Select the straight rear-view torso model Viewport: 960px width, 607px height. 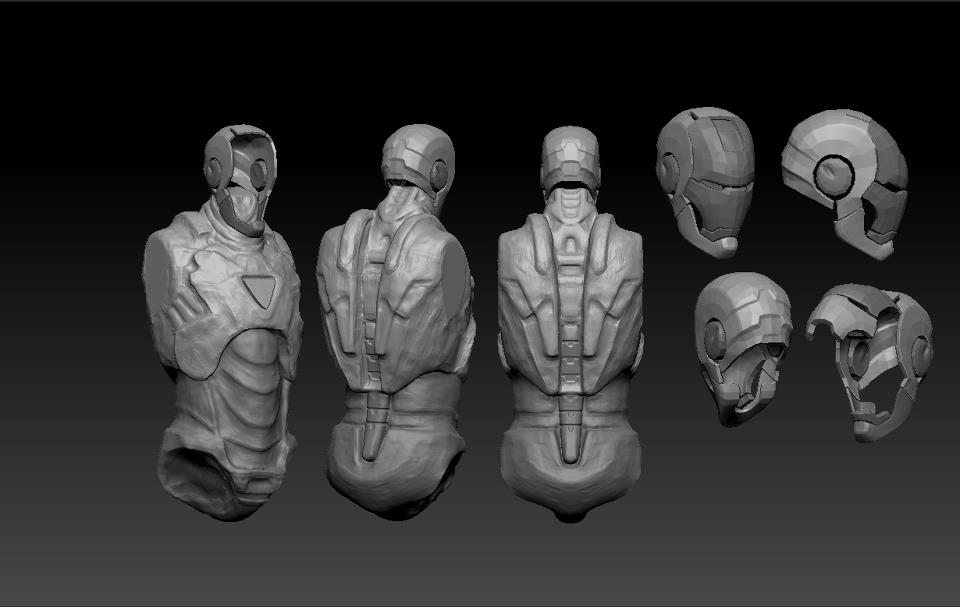tap(571, 323)
